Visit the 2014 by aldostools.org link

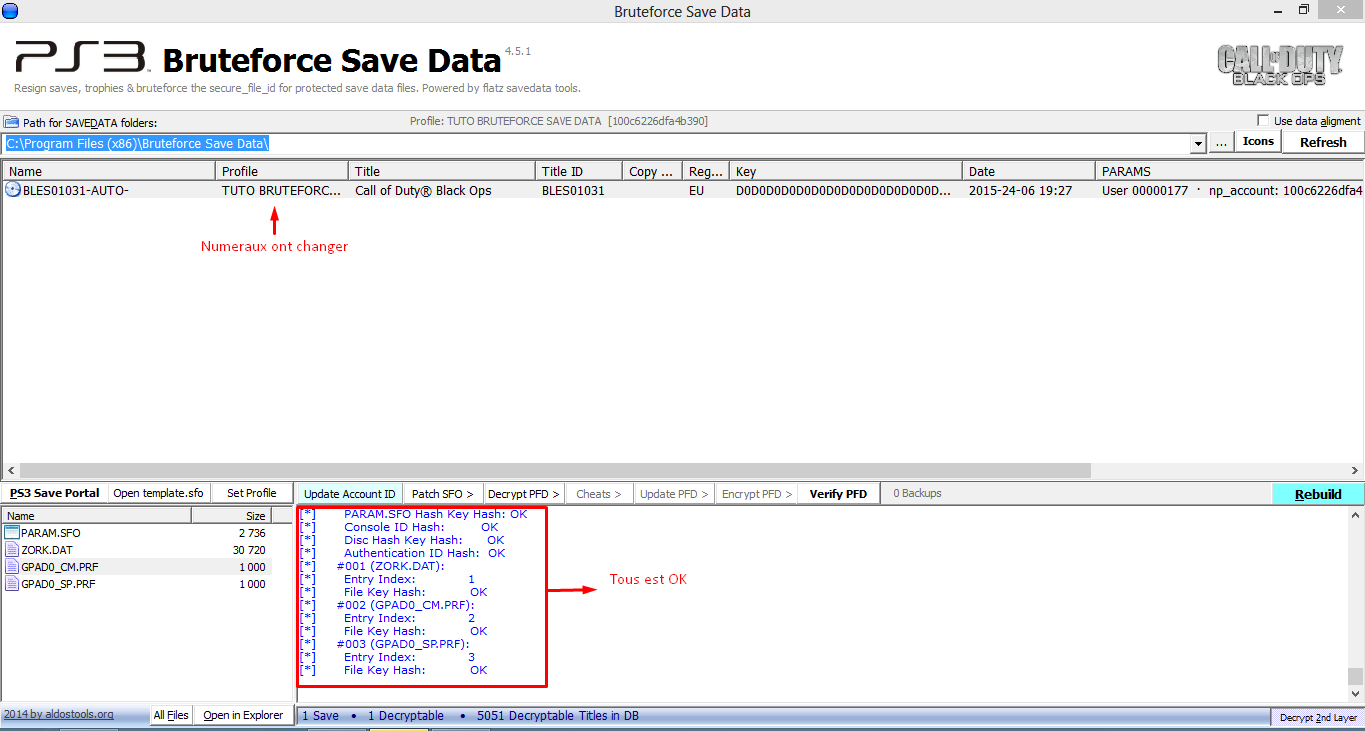click(58, 715)
